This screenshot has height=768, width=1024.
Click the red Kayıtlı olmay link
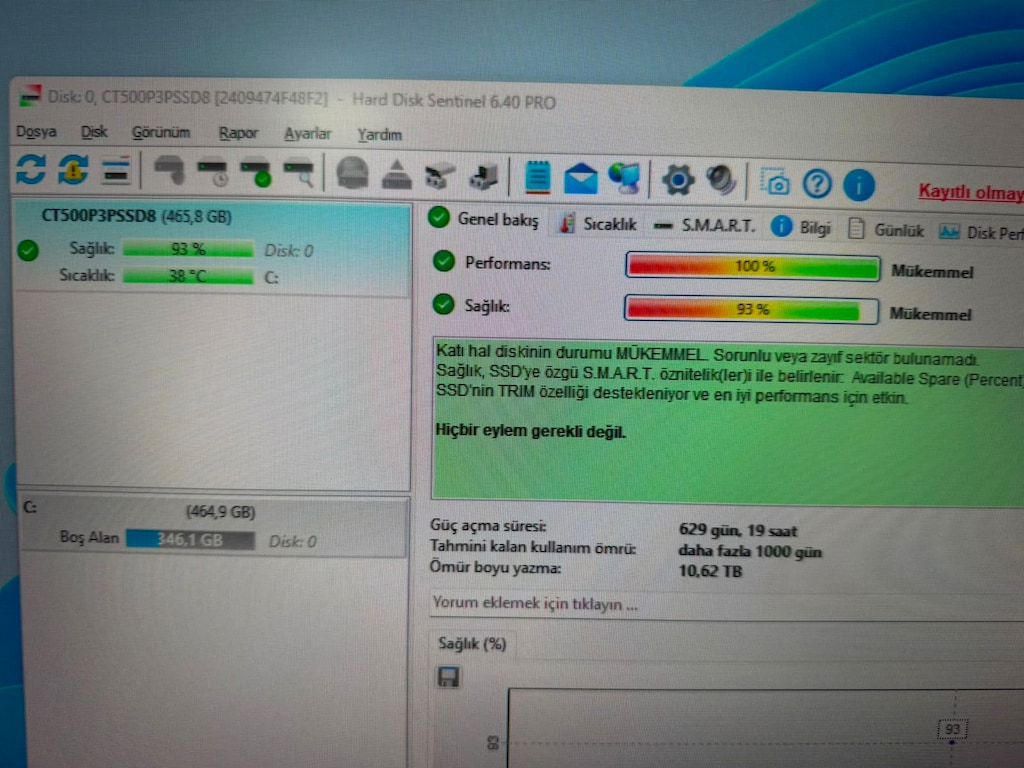970,192
